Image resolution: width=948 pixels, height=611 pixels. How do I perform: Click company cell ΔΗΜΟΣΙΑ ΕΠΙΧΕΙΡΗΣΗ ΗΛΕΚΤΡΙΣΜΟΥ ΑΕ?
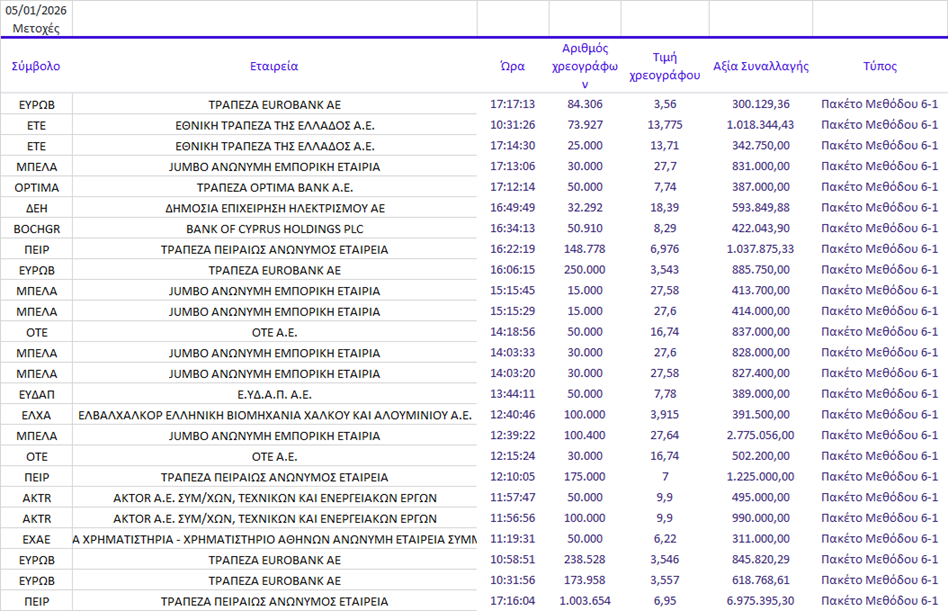point(274,208)
